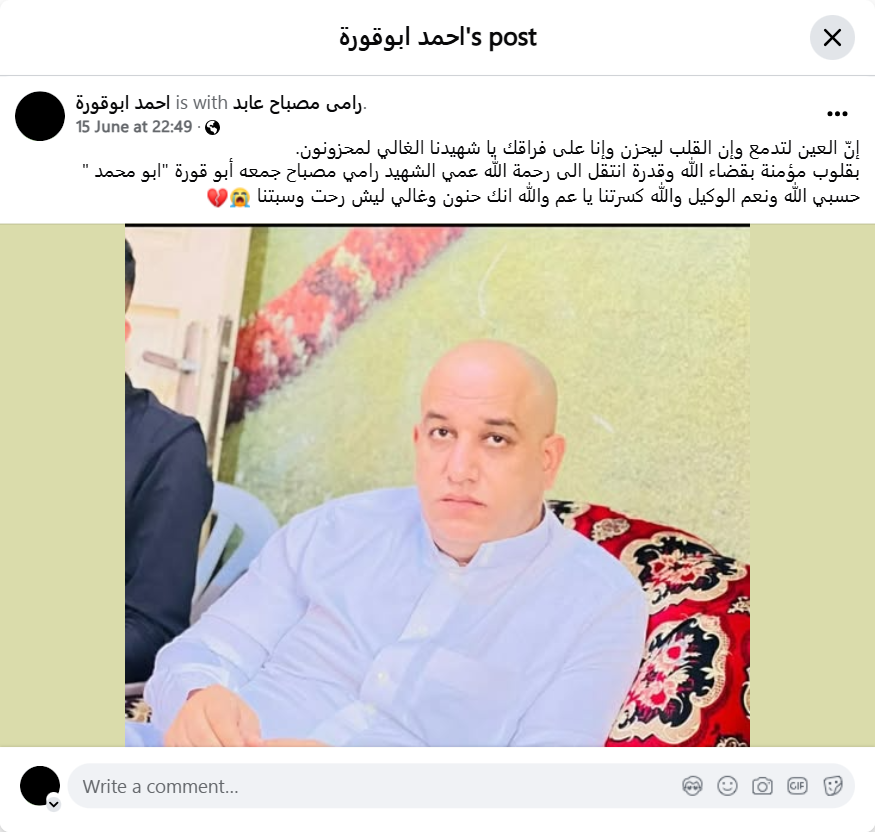The width and height of the screenshot is (875, 832).
Task: Close the post dialog with the X button
Action: click(832, 38)
